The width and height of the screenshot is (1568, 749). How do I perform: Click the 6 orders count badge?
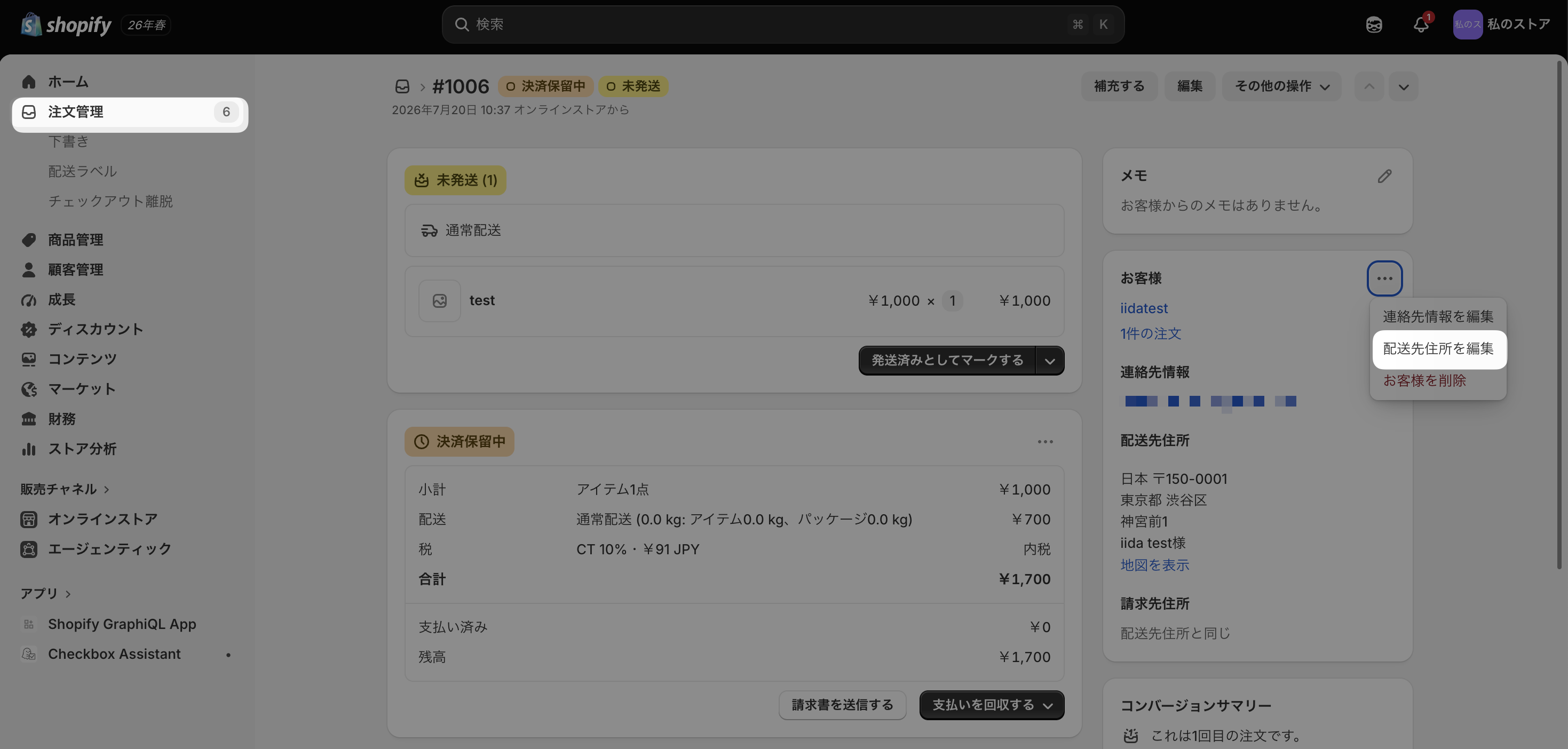pyautogui.click(x=226, y=112)
